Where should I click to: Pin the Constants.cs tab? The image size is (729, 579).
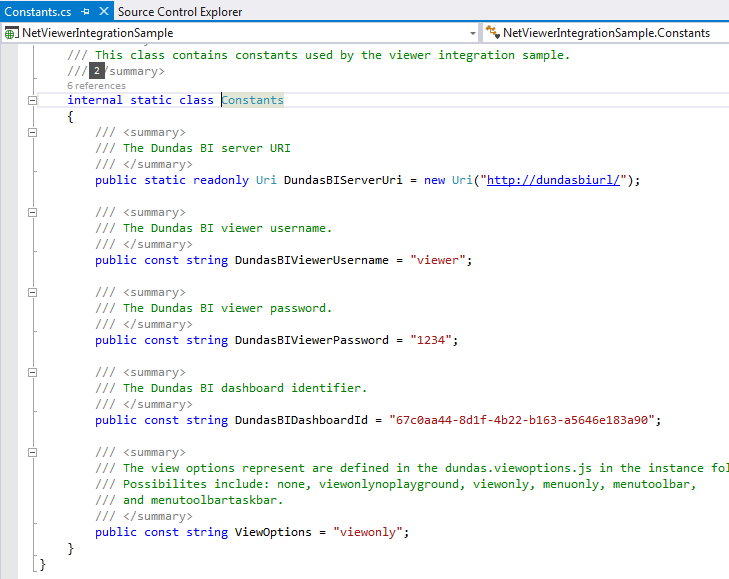[x=85, y=12]
